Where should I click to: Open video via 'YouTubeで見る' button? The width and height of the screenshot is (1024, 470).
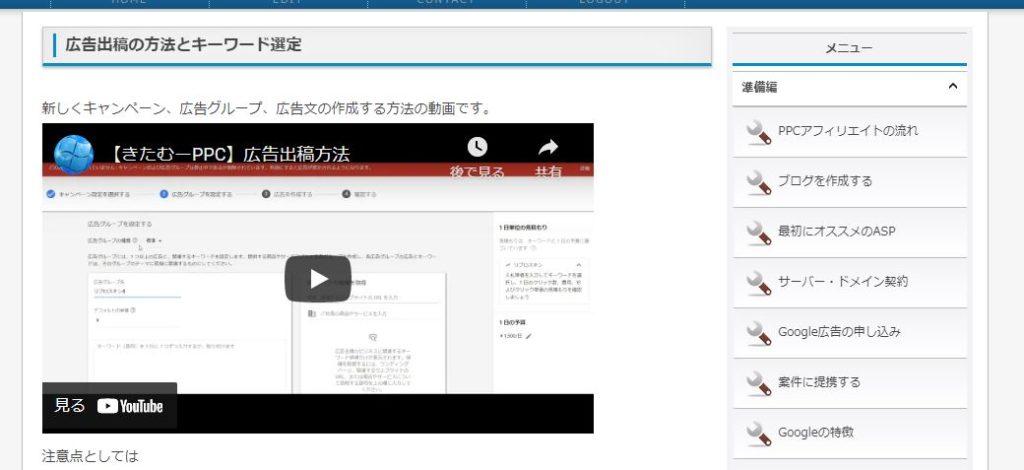(x=110, y=405)
